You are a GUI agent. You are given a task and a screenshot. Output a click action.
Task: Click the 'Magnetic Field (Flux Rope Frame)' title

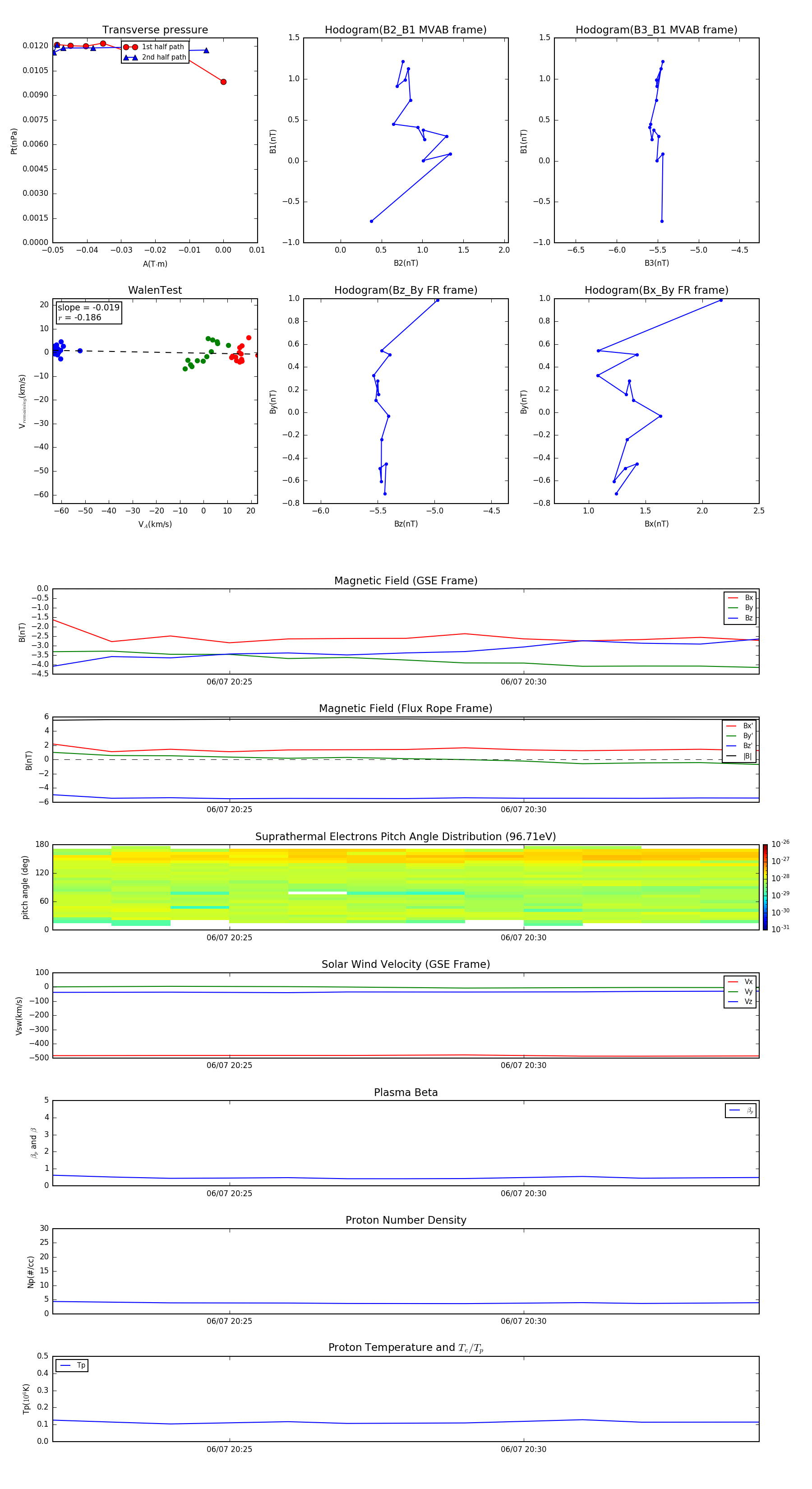pos(406,709)
